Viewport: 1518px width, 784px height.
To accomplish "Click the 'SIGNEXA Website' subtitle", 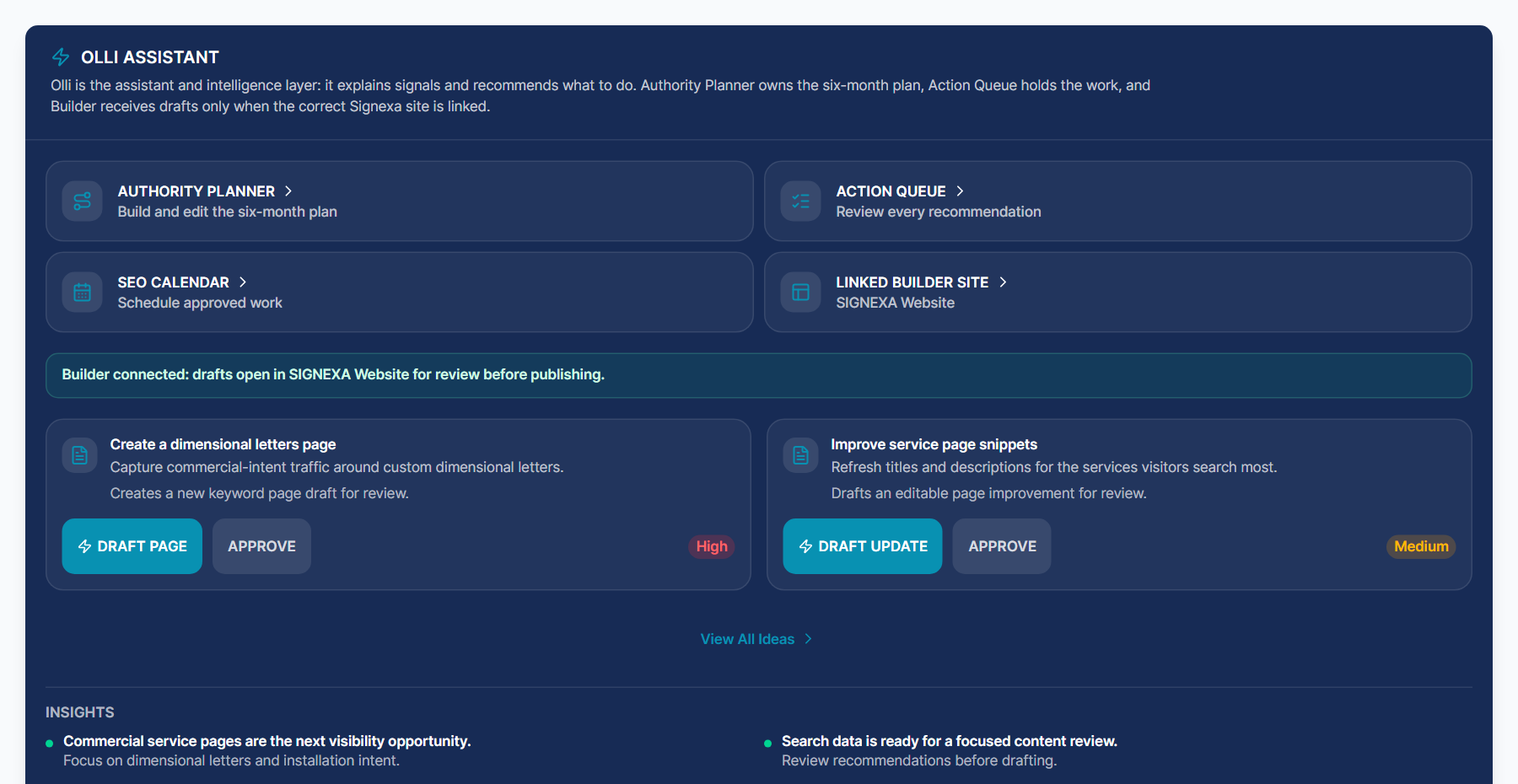I will pos(896,303).
